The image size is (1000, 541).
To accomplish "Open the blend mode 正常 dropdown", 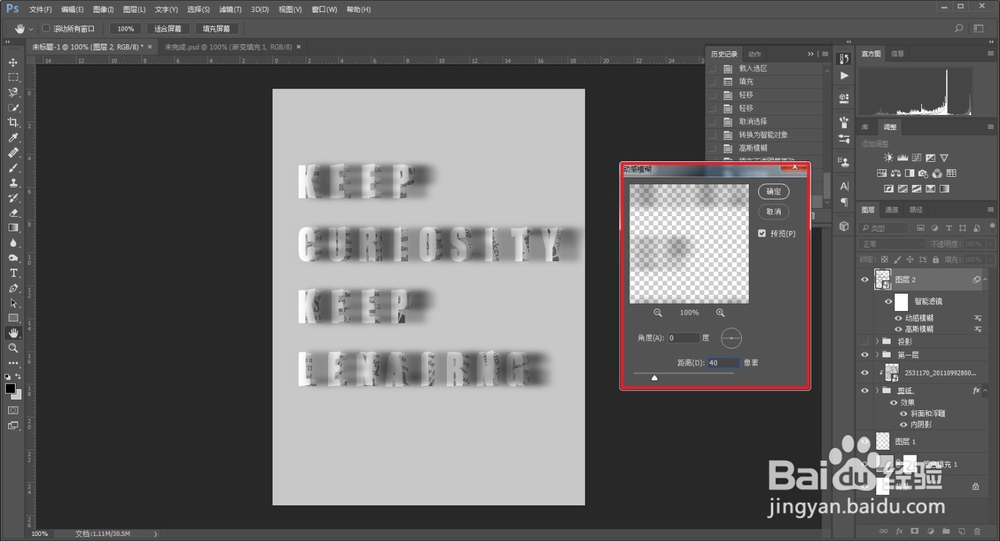I will (x=892, y=244).
